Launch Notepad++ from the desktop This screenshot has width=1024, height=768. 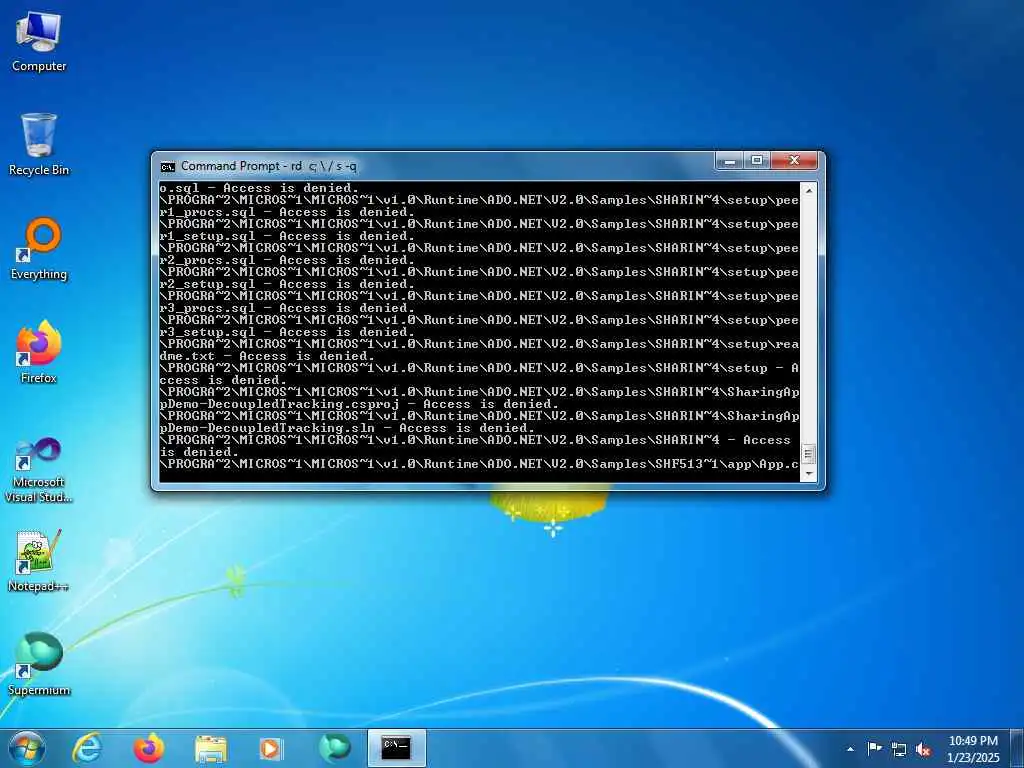click(39, 561)
